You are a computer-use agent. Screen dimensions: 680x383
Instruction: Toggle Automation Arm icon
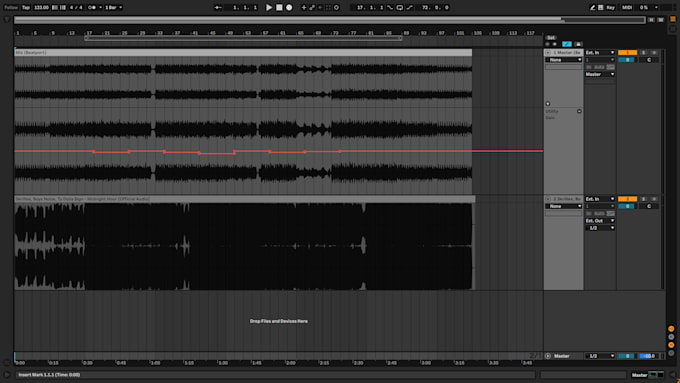click(x=312, y=7)
